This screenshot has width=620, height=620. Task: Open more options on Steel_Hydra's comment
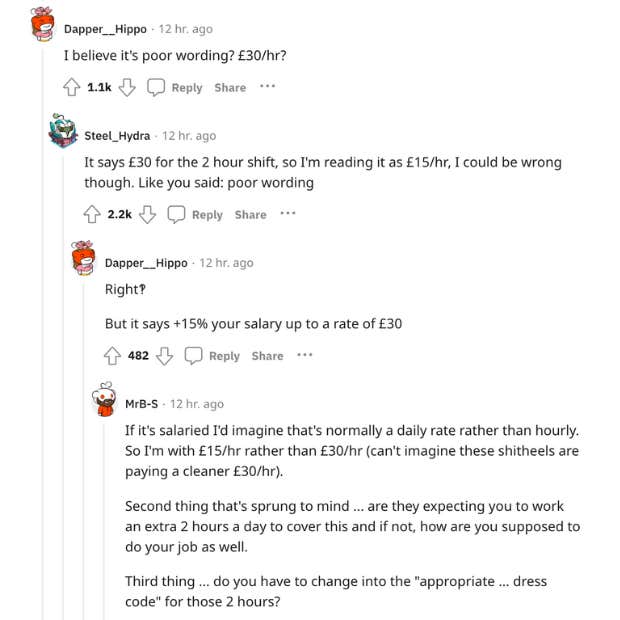pos(288,214)
